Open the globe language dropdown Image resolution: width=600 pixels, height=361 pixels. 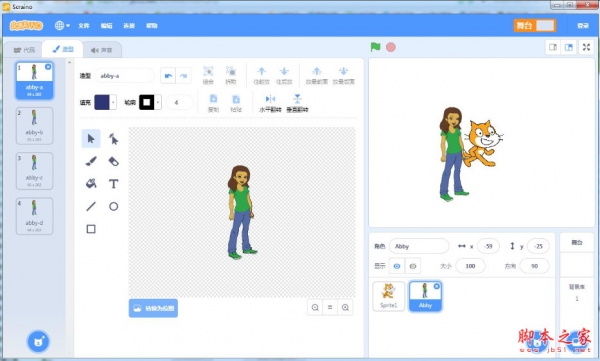click(x=62, y=26)
